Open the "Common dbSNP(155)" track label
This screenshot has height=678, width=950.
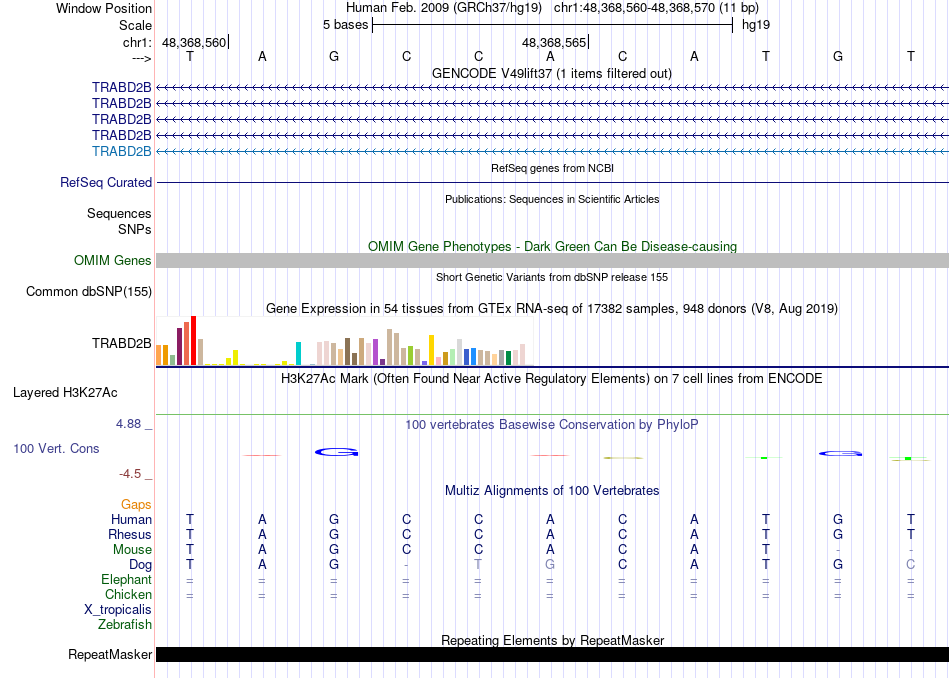click(x=89, y=291)
